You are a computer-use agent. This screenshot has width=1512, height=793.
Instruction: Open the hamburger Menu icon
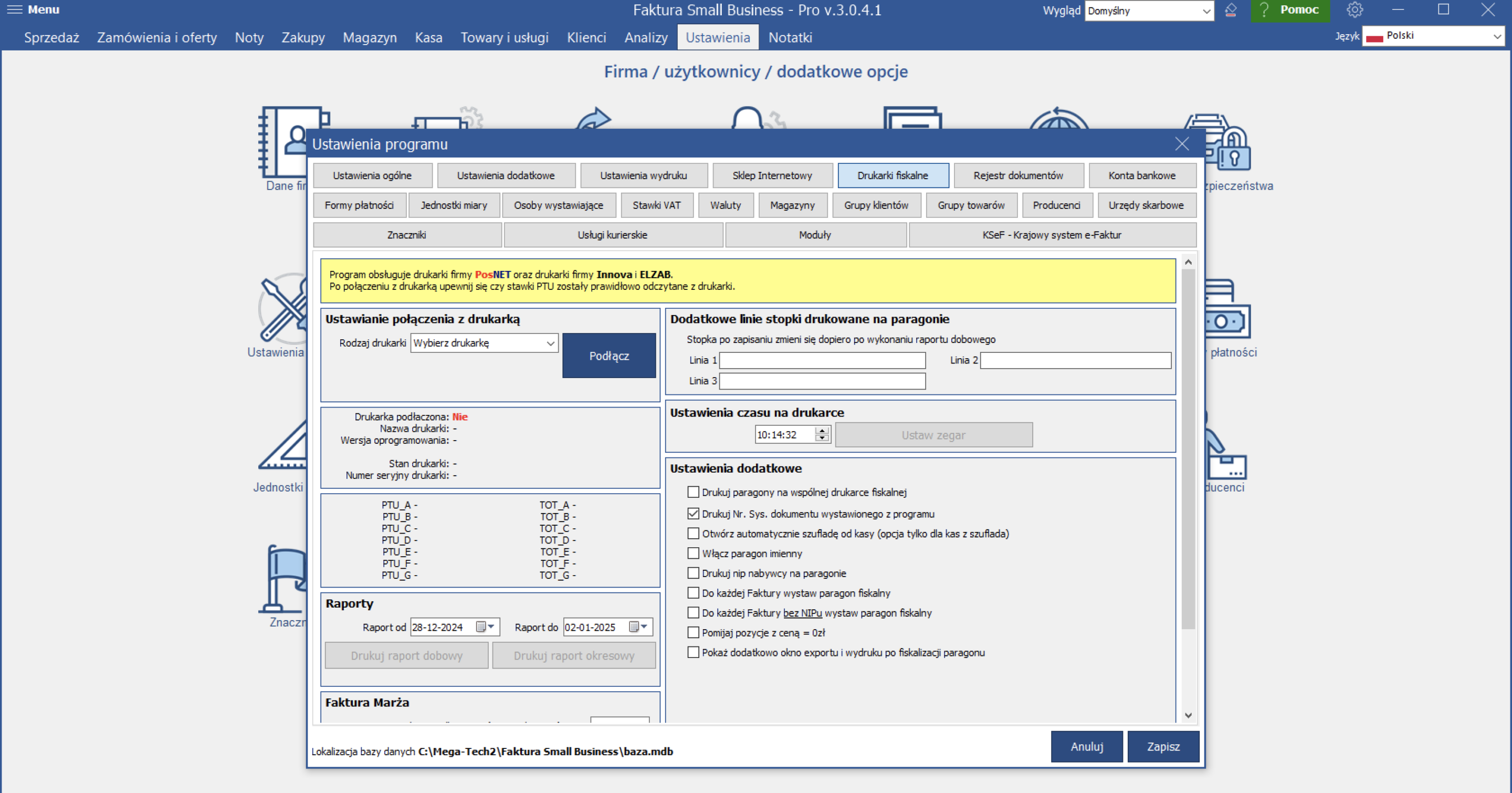(14, 9)
